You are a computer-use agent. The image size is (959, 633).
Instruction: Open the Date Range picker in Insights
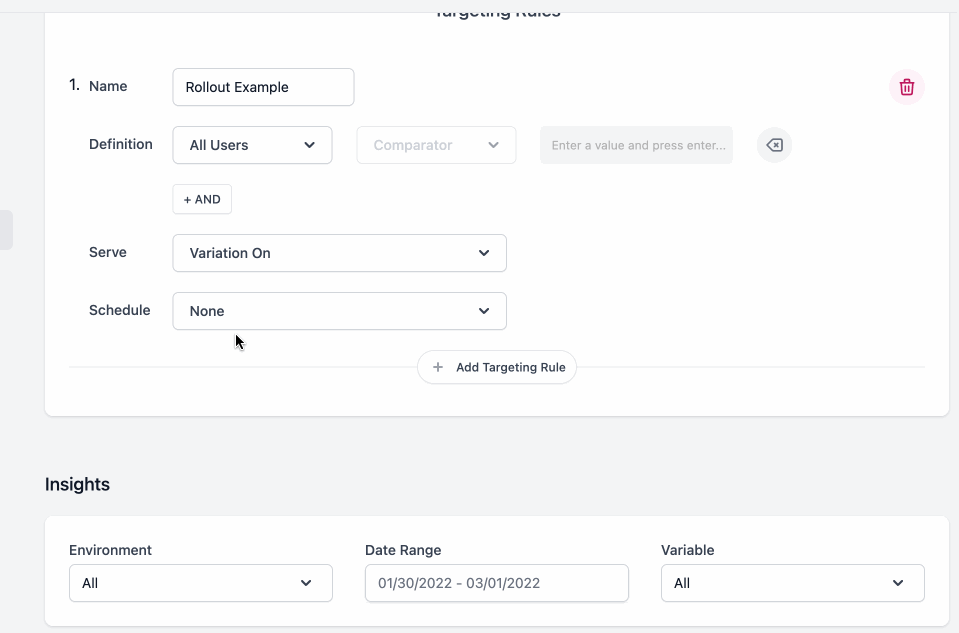(496, 583)
